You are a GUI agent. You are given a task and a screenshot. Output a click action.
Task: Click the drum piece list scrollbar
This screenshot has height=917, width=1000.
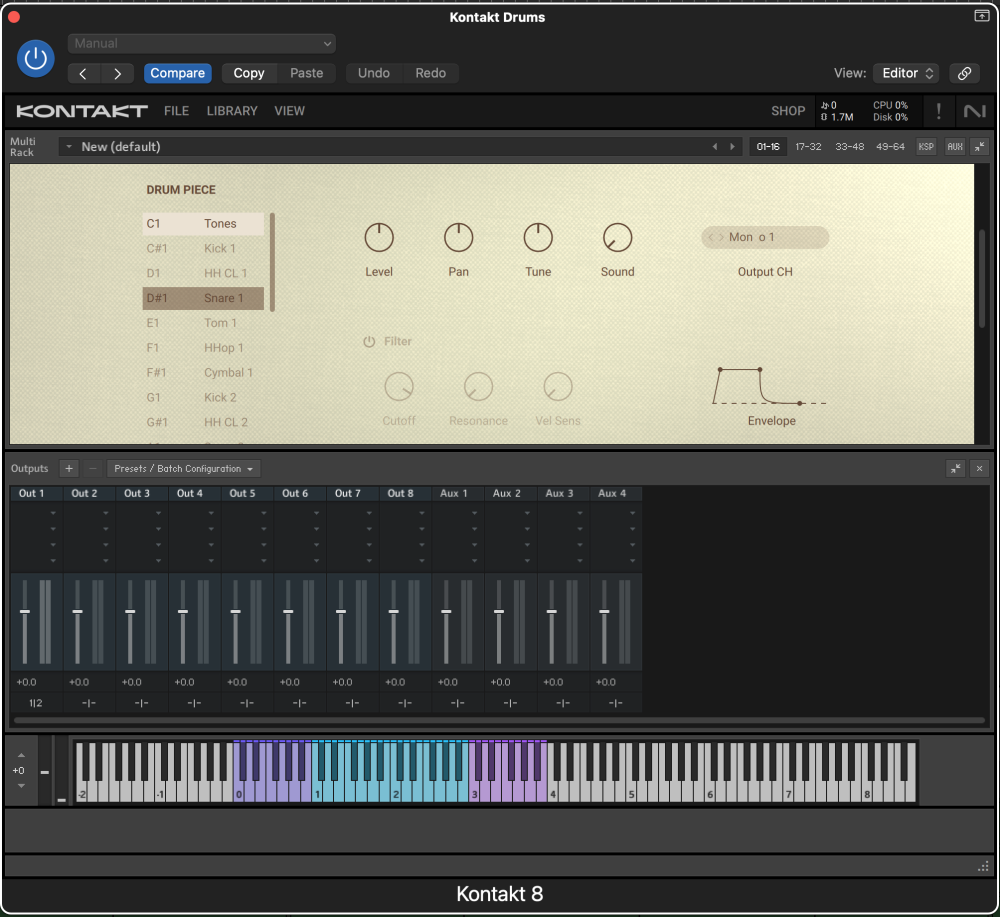click(272, 262)
